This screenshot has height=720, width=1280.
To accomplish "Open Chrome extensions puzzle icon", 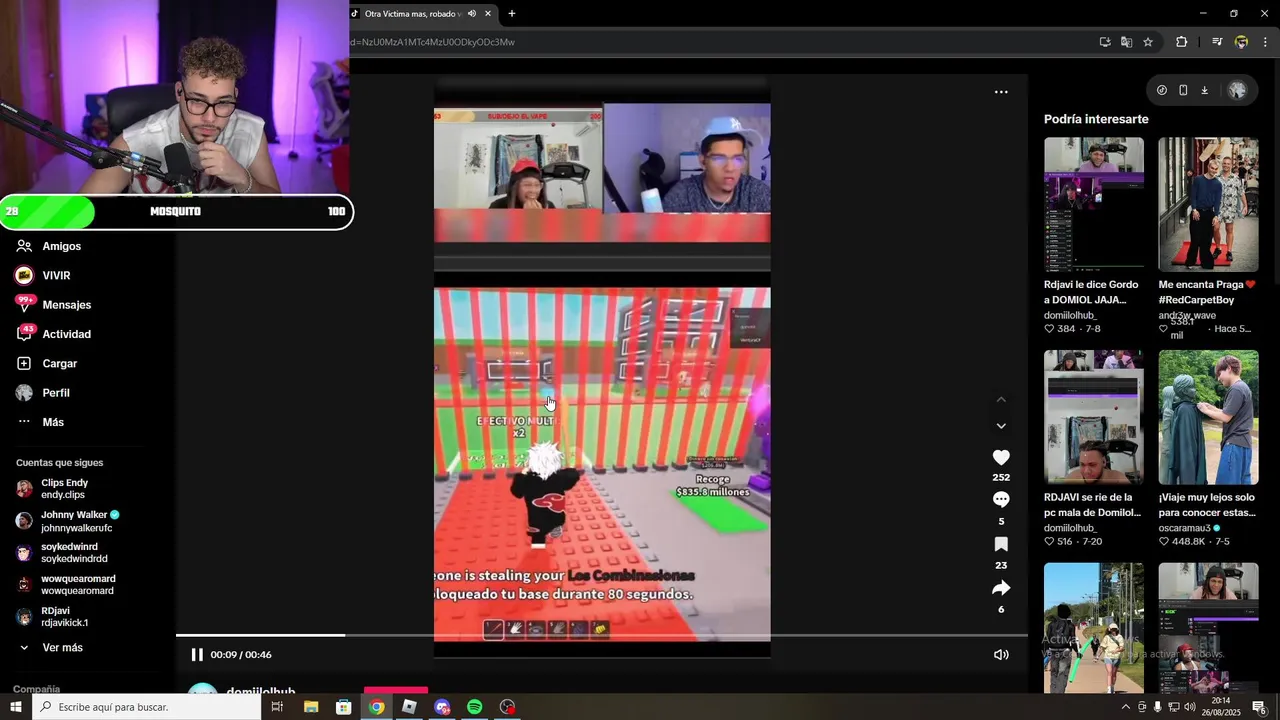I will coord(1181,42).
